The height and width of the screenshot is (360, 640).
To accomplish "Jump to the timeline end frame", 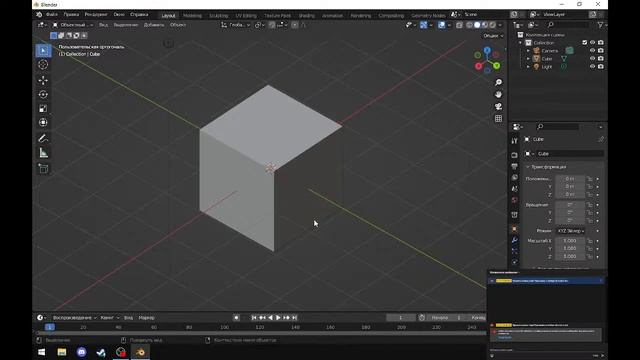I will click(x=295, y=318).
